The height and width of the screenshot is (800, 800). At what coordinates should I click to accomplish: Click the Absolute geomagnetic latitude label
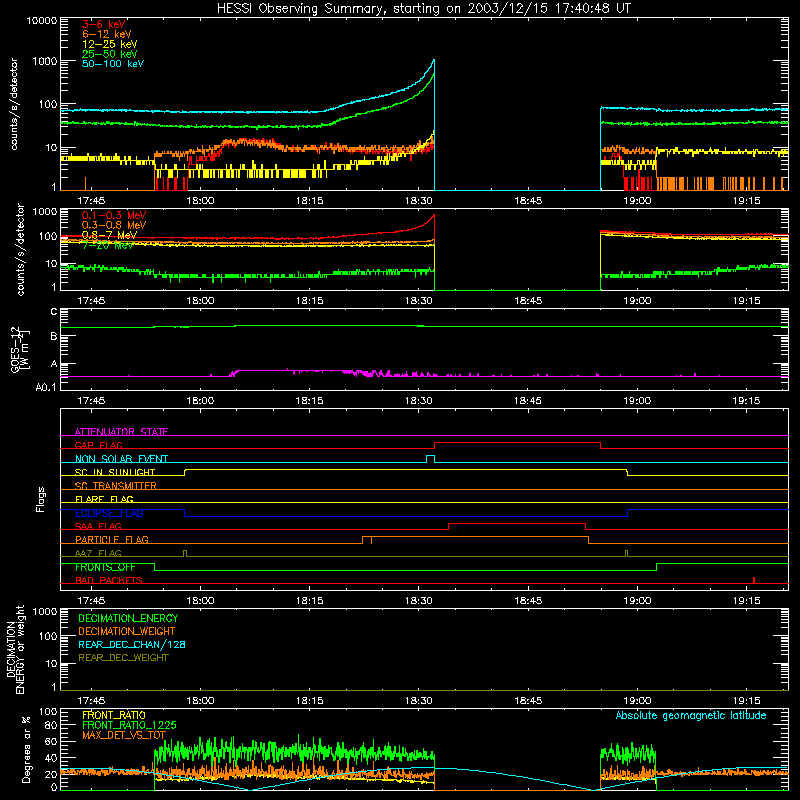[691, 715]
